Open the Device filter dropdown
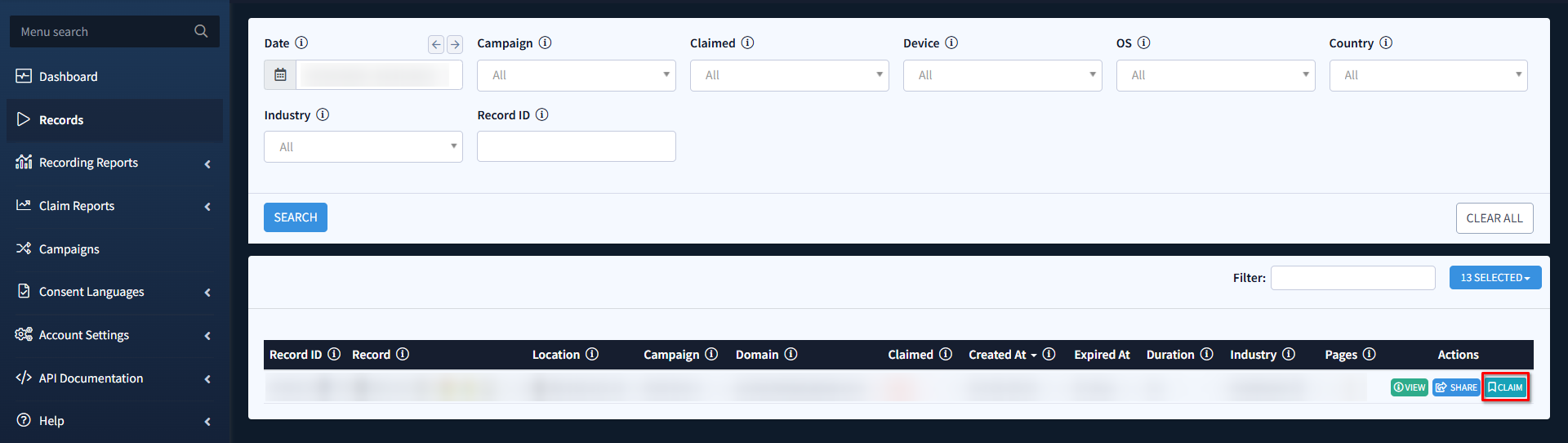Image resolution: width=1568 pixels, height=443 pixels. (1002, 75)
